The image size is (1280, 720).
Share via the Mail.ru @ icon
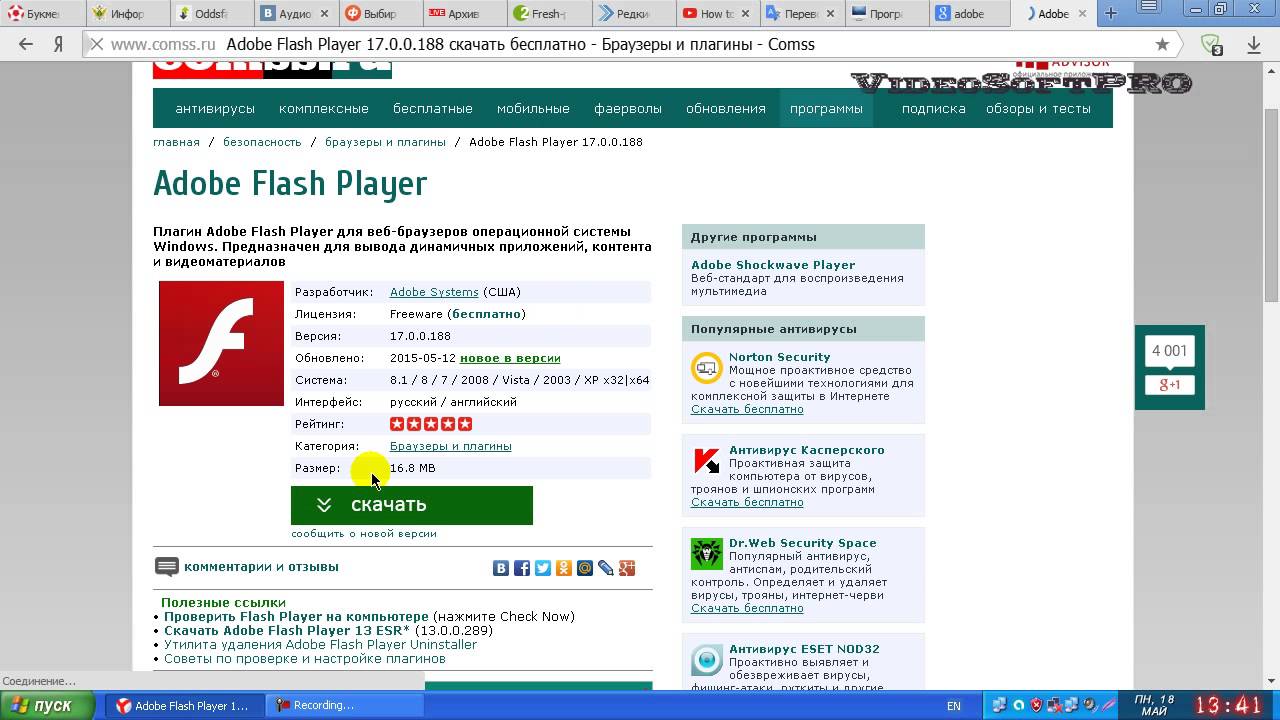click(585, 568)
